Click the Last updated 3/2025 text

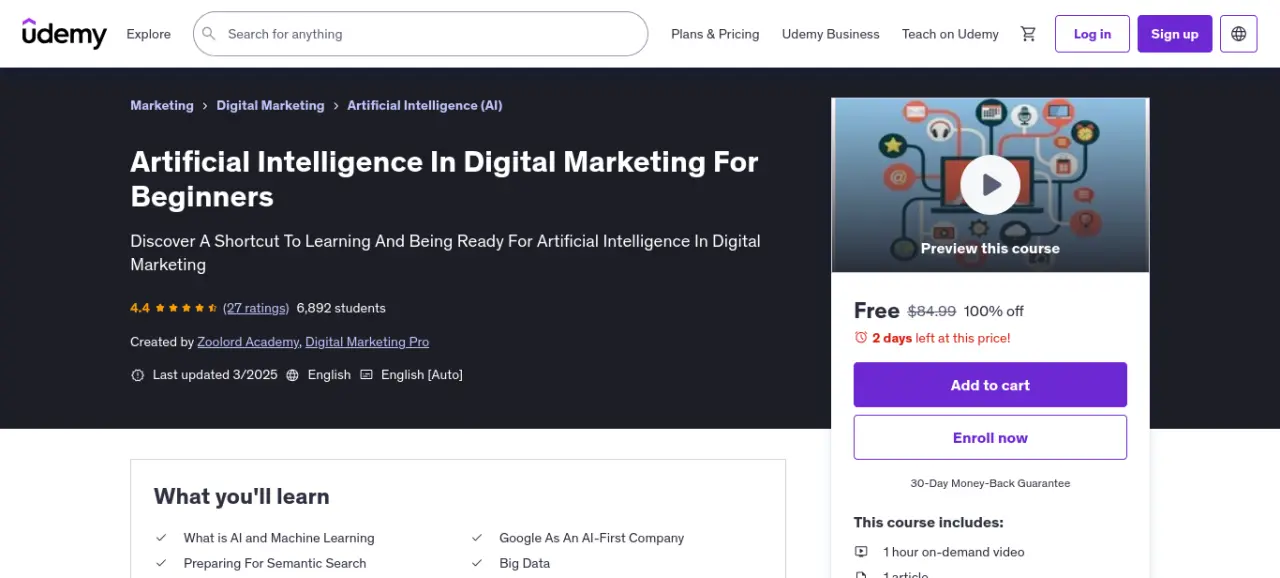pyautogui.click(x=214, y=375)
